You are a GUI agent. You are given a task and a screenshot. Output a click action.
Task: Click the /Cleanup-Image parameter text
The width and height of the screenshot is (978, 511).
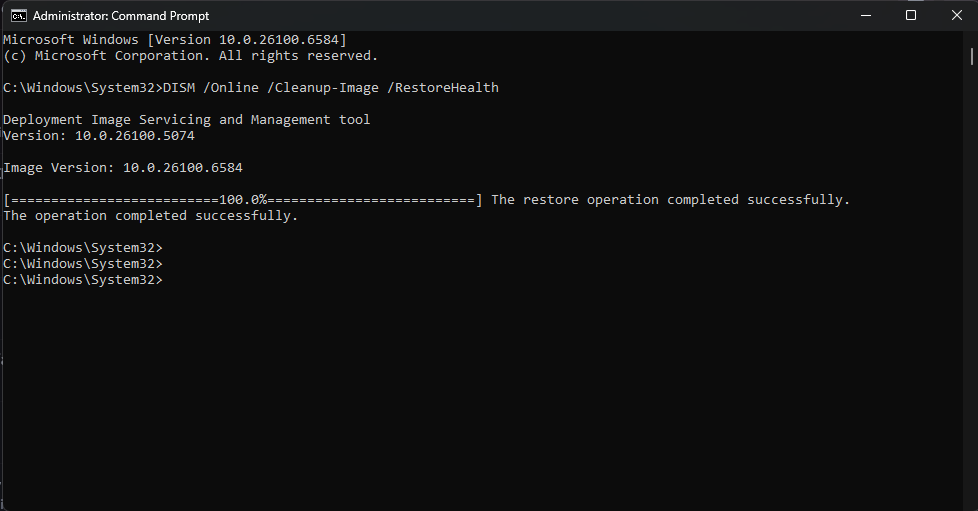[x=322, y=87]
